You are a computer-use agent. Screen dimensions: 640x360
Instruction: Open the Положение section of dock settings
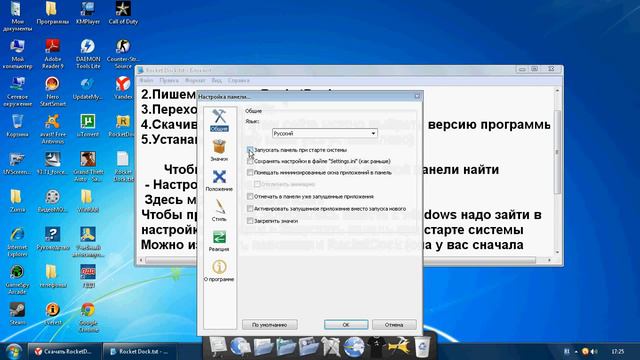tap(219, 180)
